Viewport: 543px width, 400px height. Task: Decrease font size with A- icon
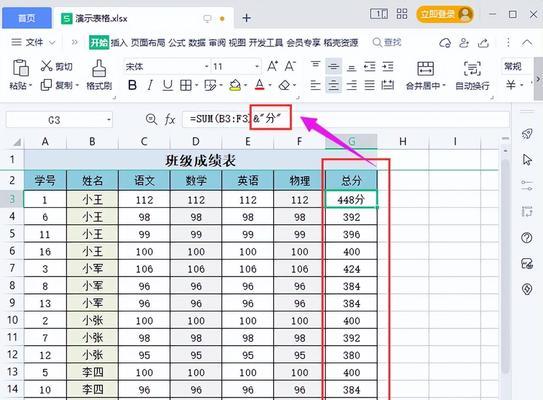(x=290, y=66)
